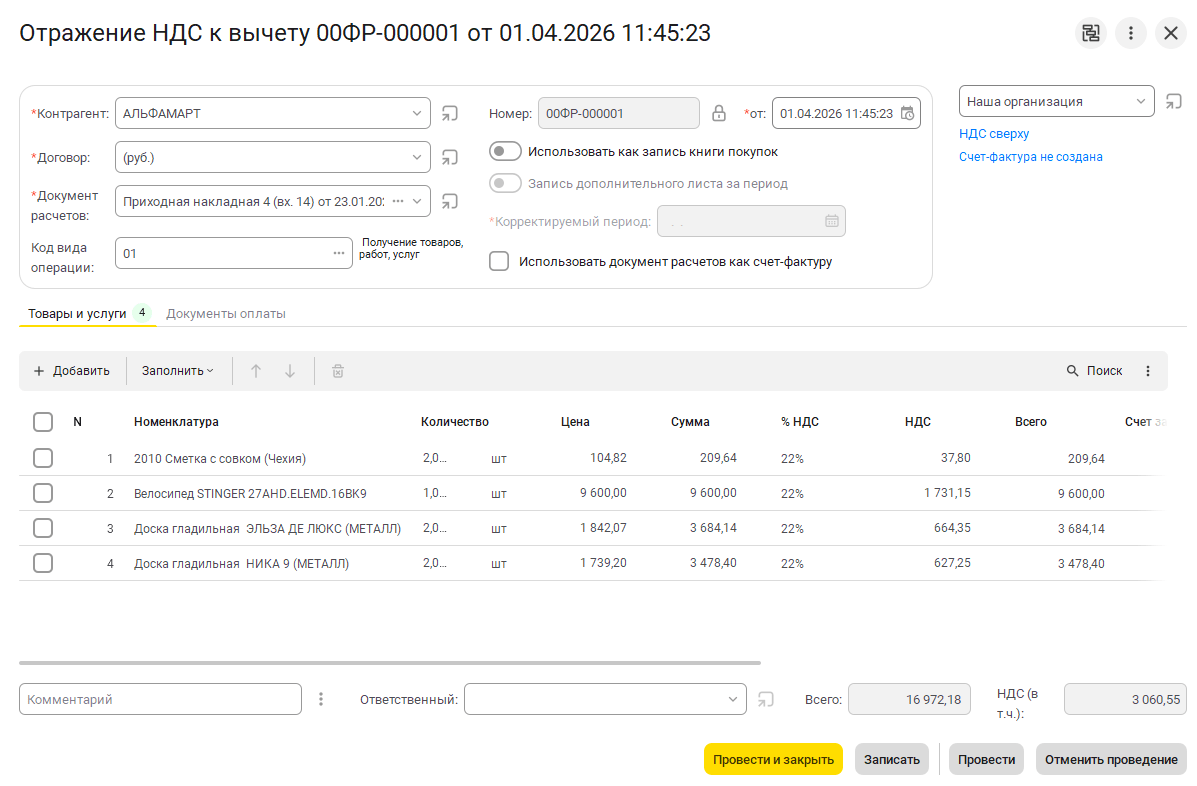The width and height of the screenshot is (1197, 786).
Task: Open the 'Счет-фактура не создана' link
Action: coord(1030,157)
